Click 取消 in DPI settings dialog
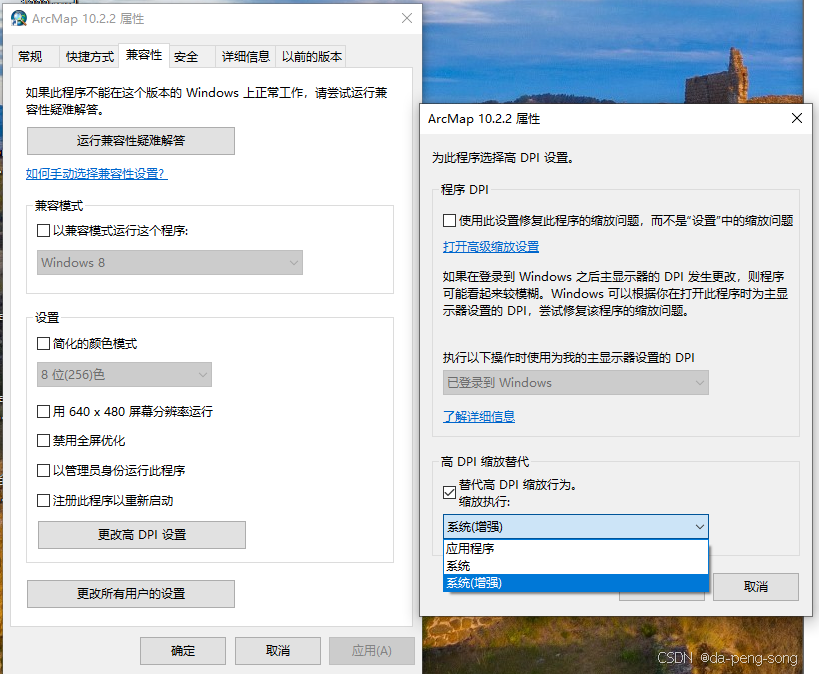This screenshot has height=674, width=819. 756,587
